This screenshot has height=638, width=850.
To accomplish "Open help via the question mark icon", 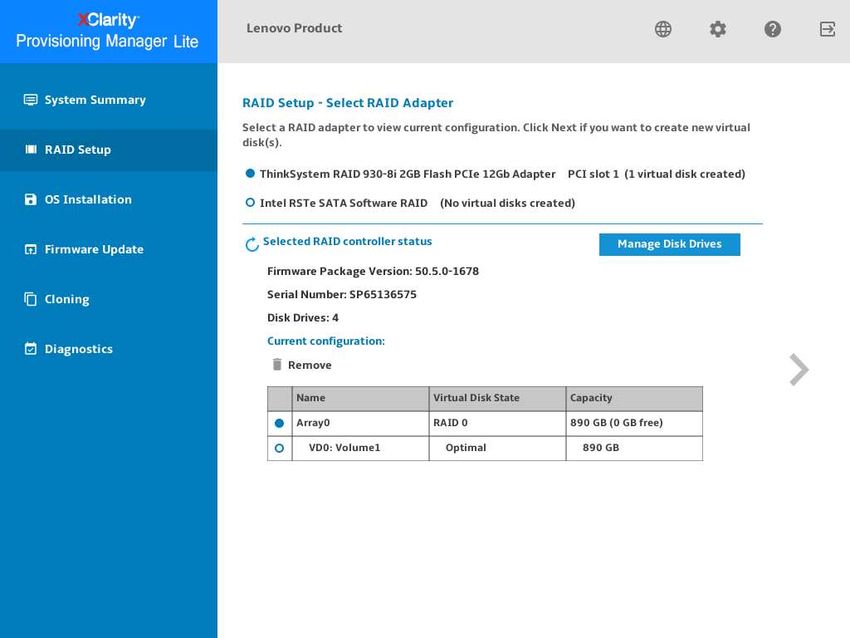I will coord(772,29).
